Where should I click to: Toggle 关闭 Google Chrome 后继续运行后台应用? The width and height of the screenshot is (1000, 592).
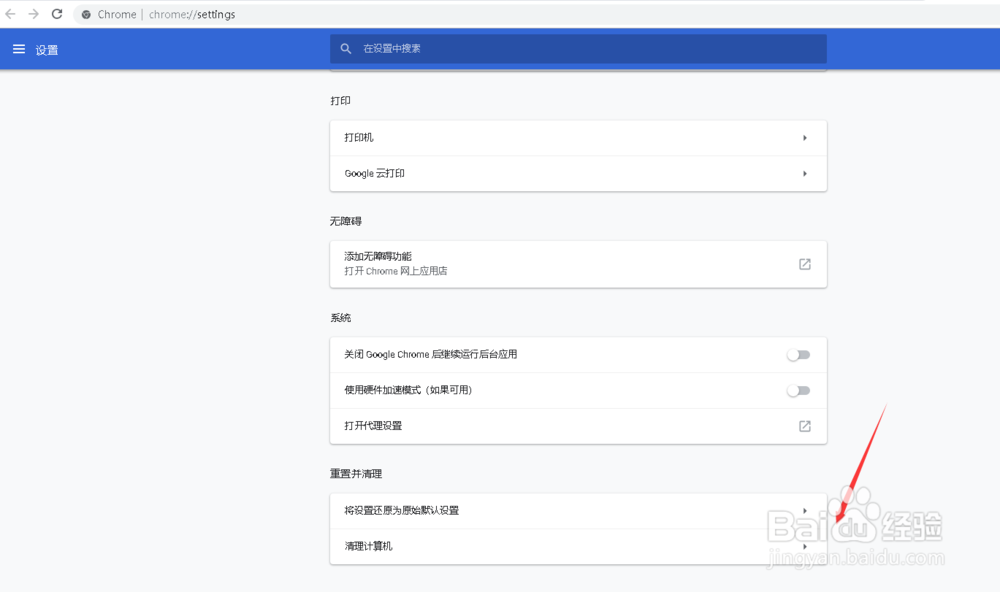tap(798, 355)
